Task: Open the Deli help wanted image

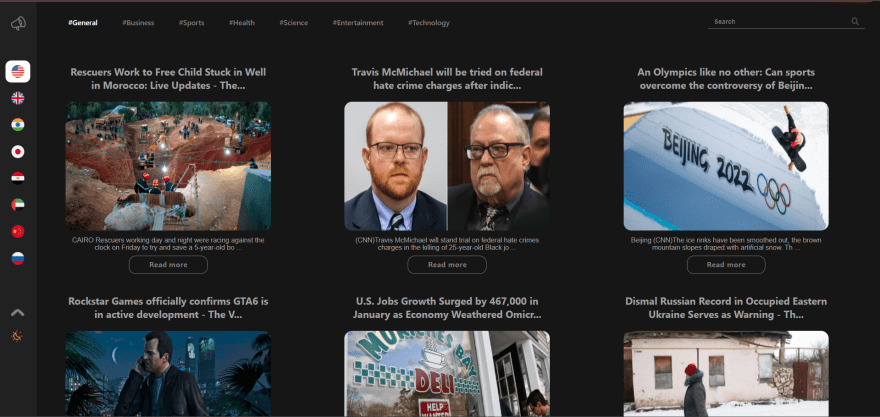Action: (x=447, y=373)
